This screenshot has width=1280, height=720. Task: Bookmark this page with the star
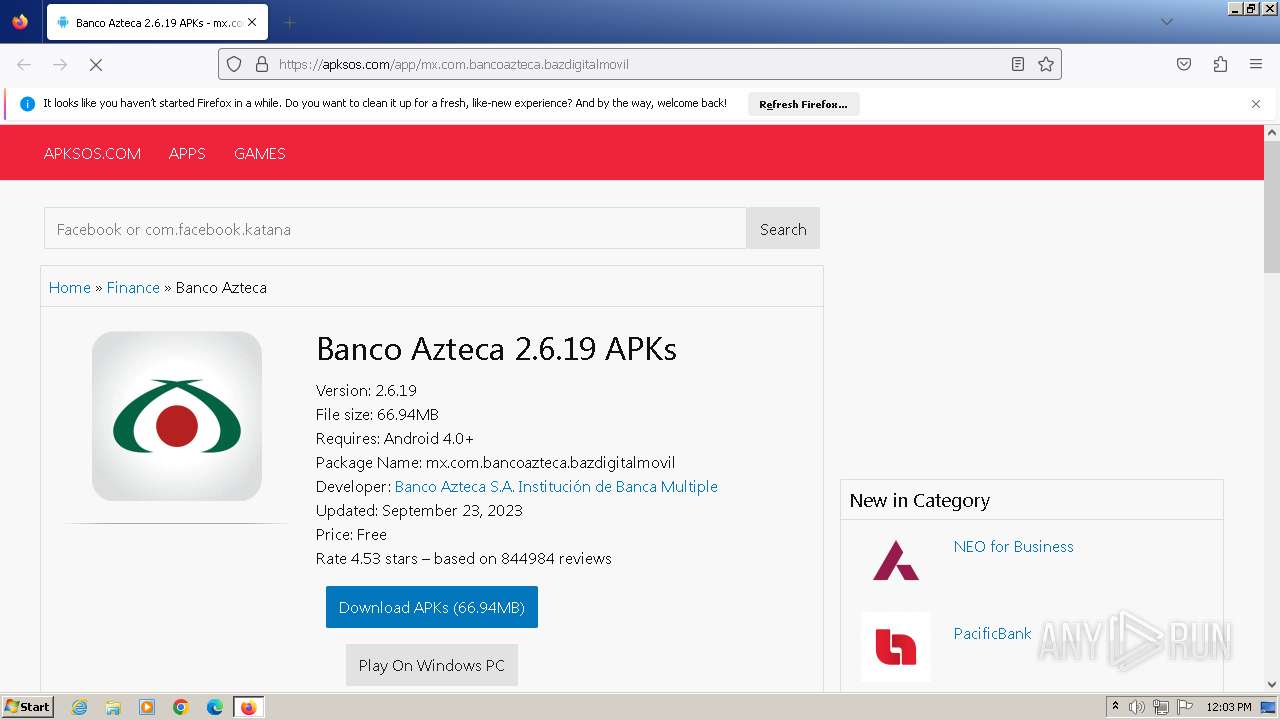coord(1046,64)
